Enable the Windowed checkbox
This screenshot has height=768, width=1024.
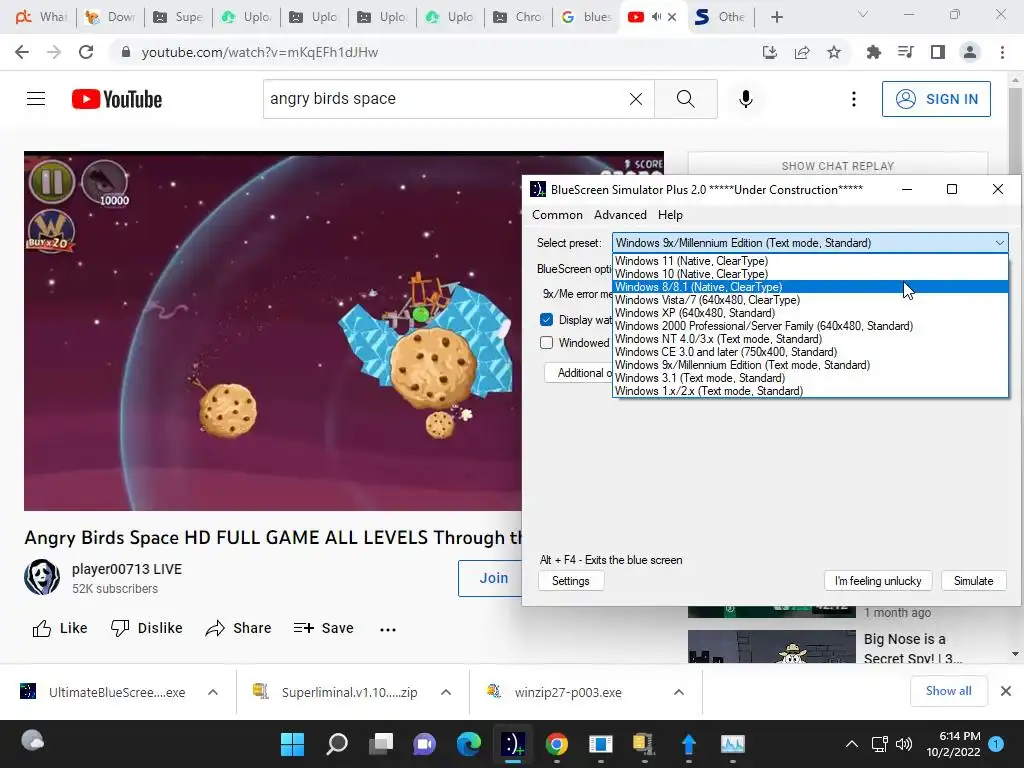coord(547,343)
